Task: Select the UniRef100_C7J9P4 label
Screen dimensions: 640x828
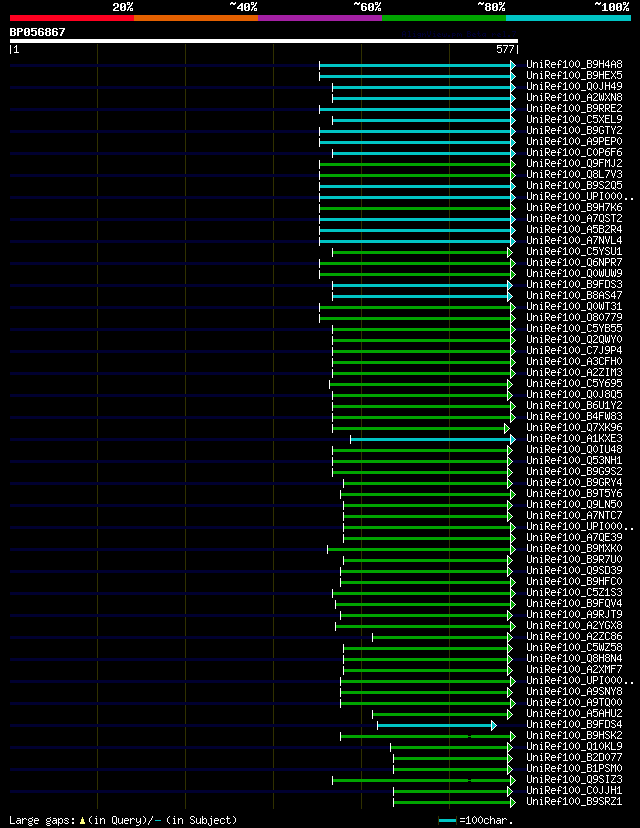Action: pos(574,350)
